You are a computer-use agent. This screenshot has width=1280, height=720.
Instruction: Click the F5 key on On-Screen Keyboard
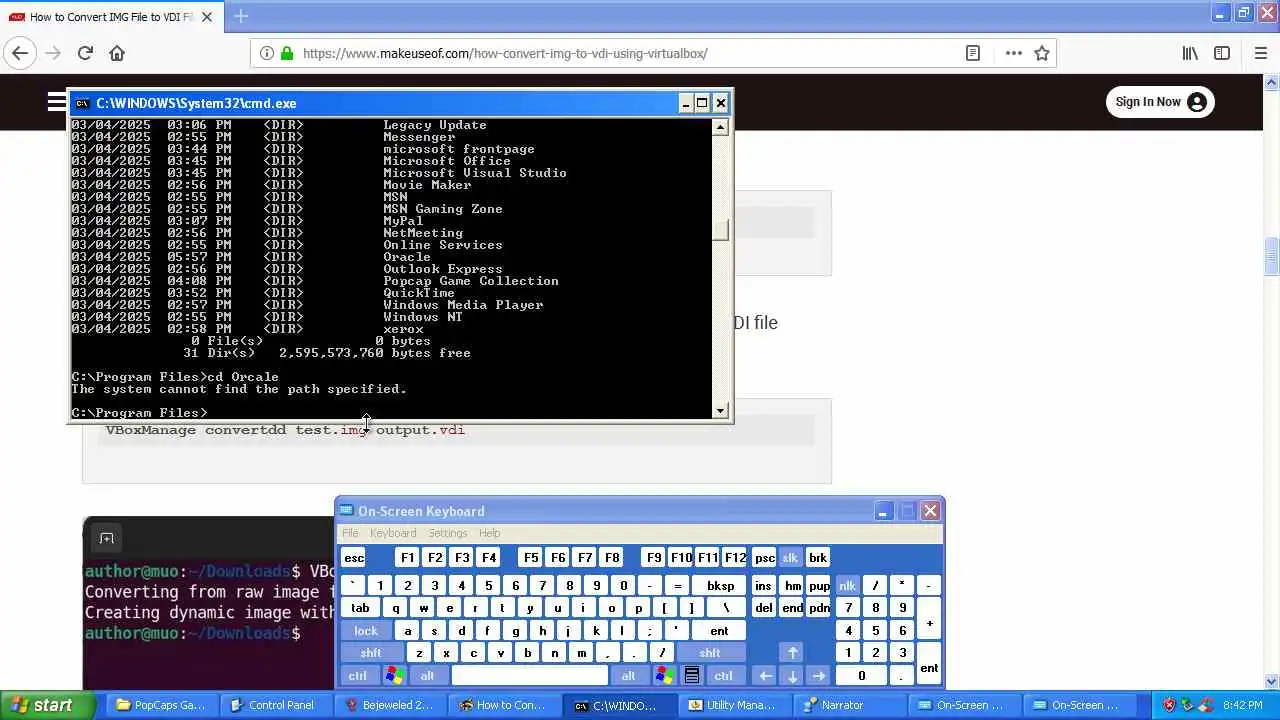coord(530,558)
